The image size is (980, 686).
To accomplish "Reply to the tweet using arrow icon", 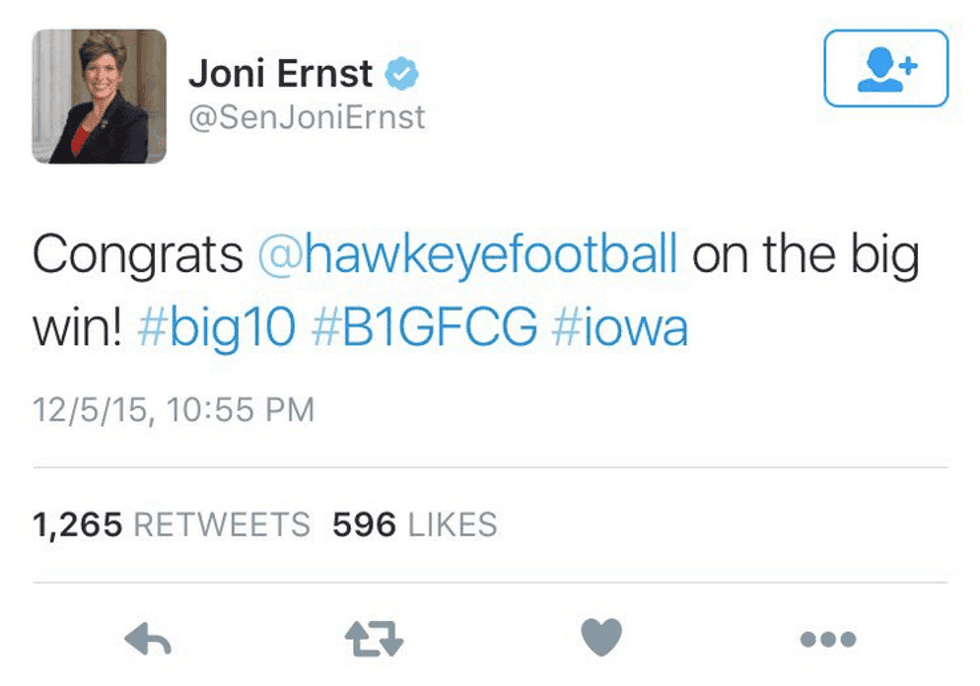I will pos(148,637).
